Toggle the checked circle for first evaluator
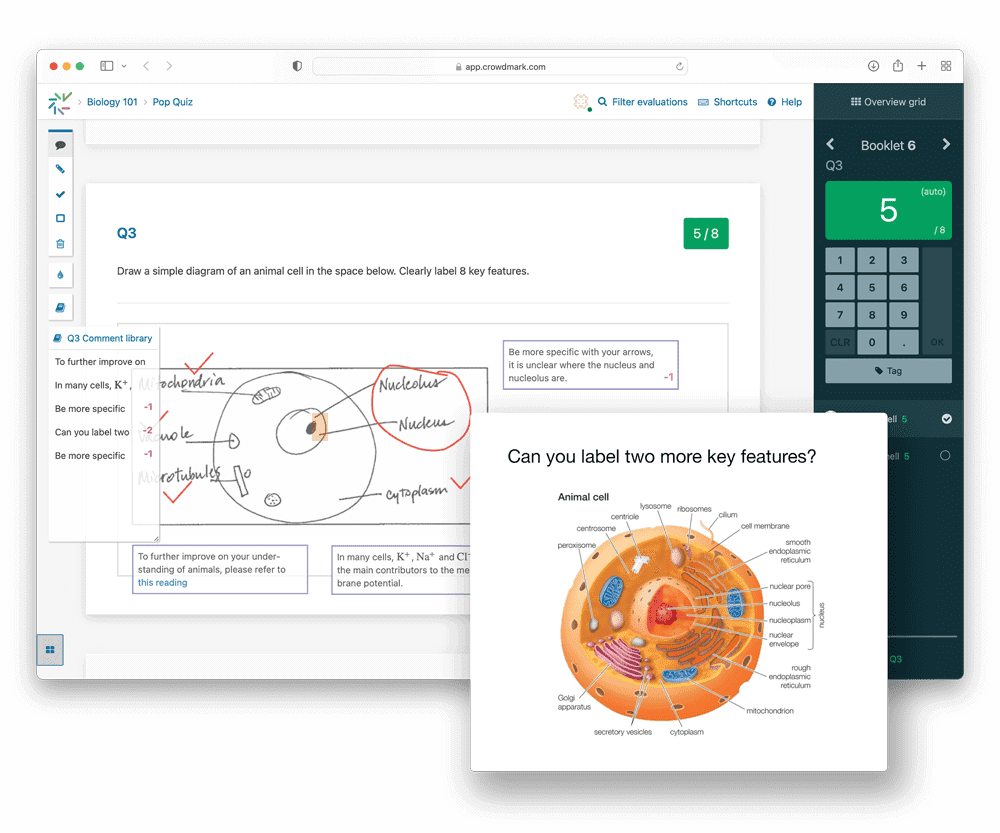This screenshot has height=833, width=1000. [x=946, y=419]
